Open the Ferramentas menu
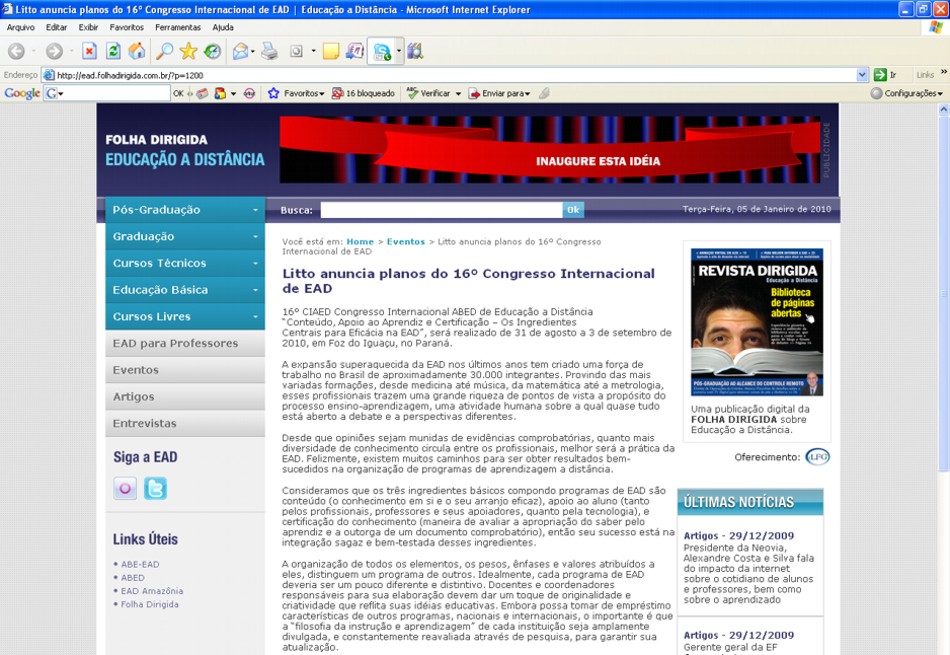This screenshot has width=950, height=655. [x=178, y=27]
